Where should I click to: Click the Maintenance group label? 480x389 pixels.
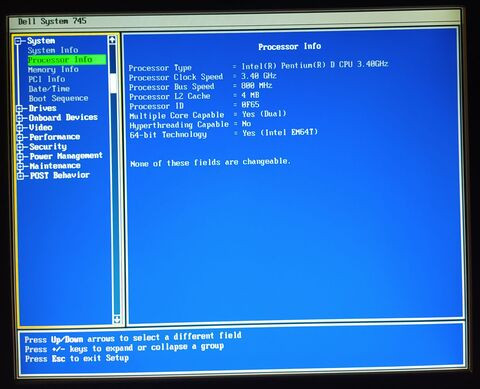point(55,166)
